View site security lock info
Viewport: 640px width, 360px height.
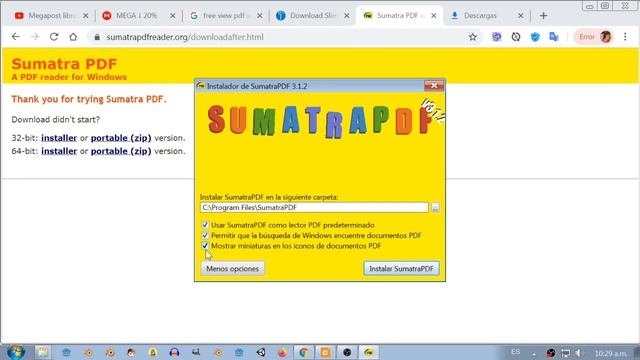coord(97,37)
